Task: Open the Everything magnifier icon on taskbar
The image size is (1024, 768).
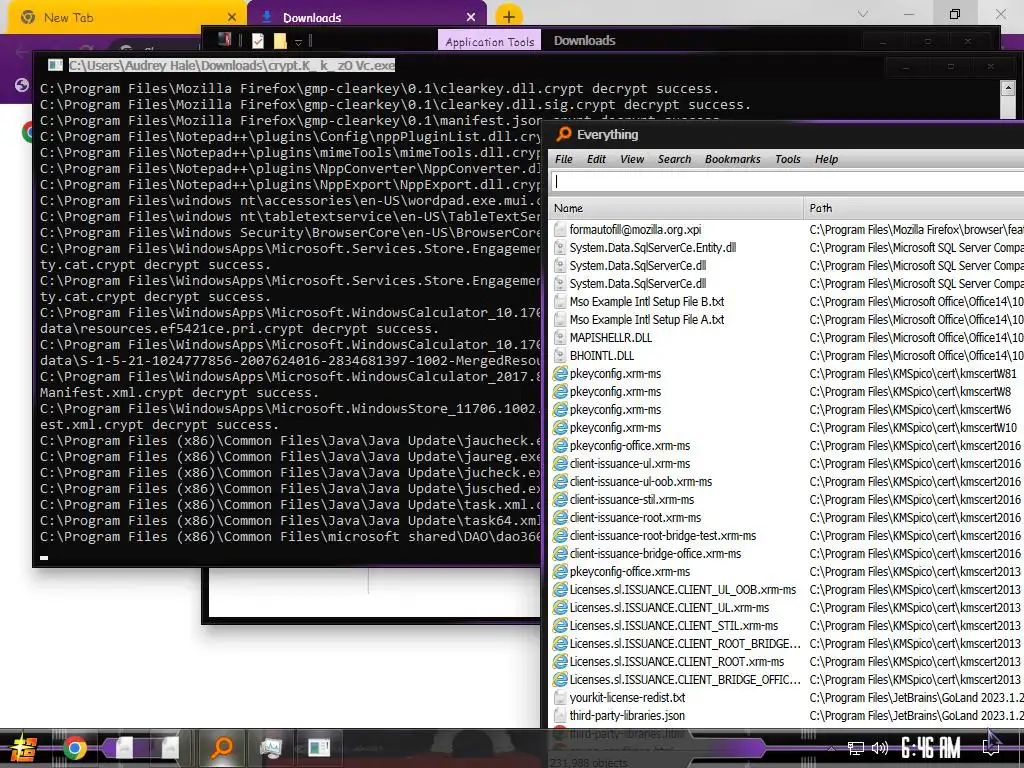Action: click(x=222, y=747)
